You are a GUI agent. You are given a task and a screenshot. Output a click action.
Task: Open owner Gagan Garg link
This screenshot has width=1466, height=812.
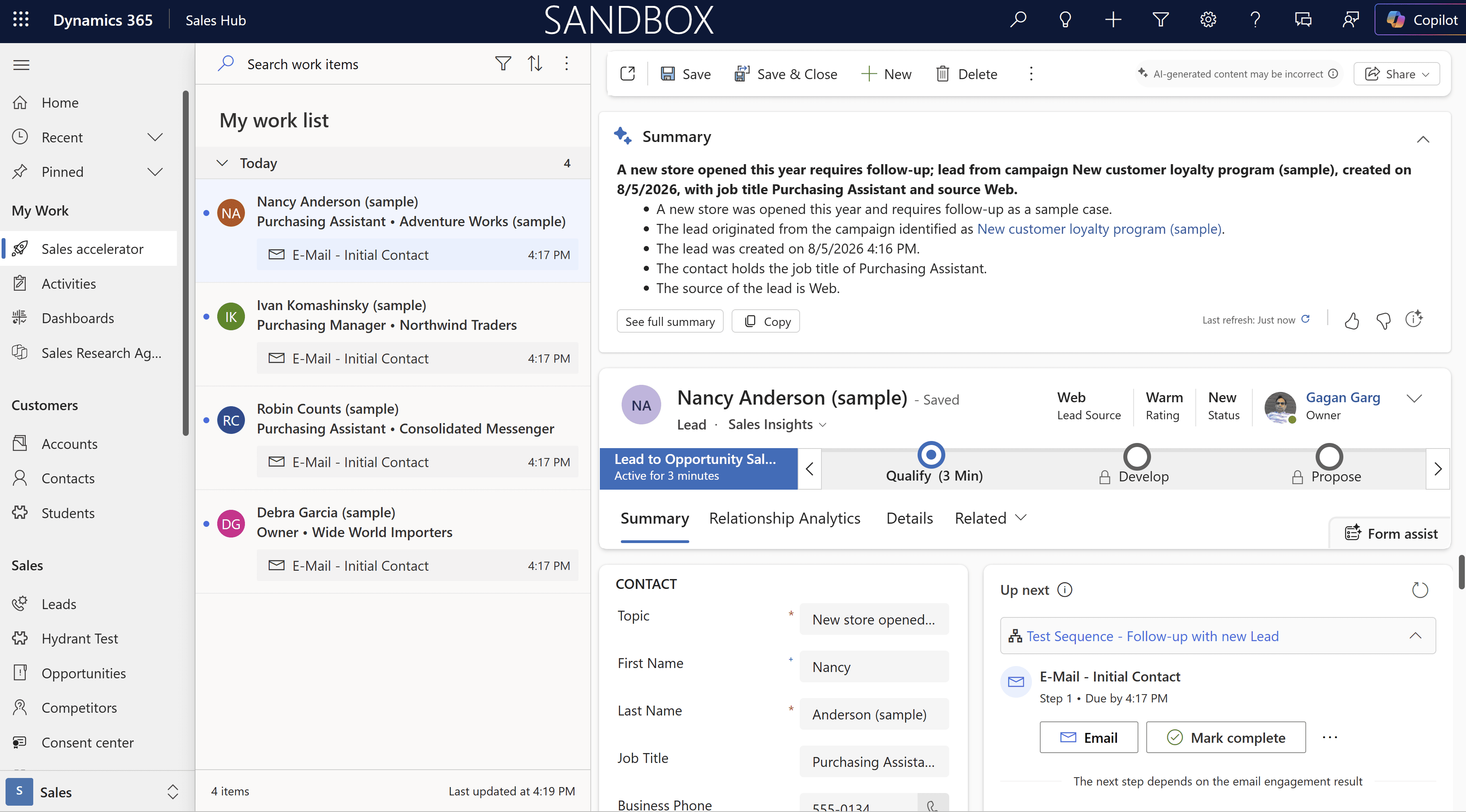click(x=1343, y=397)
